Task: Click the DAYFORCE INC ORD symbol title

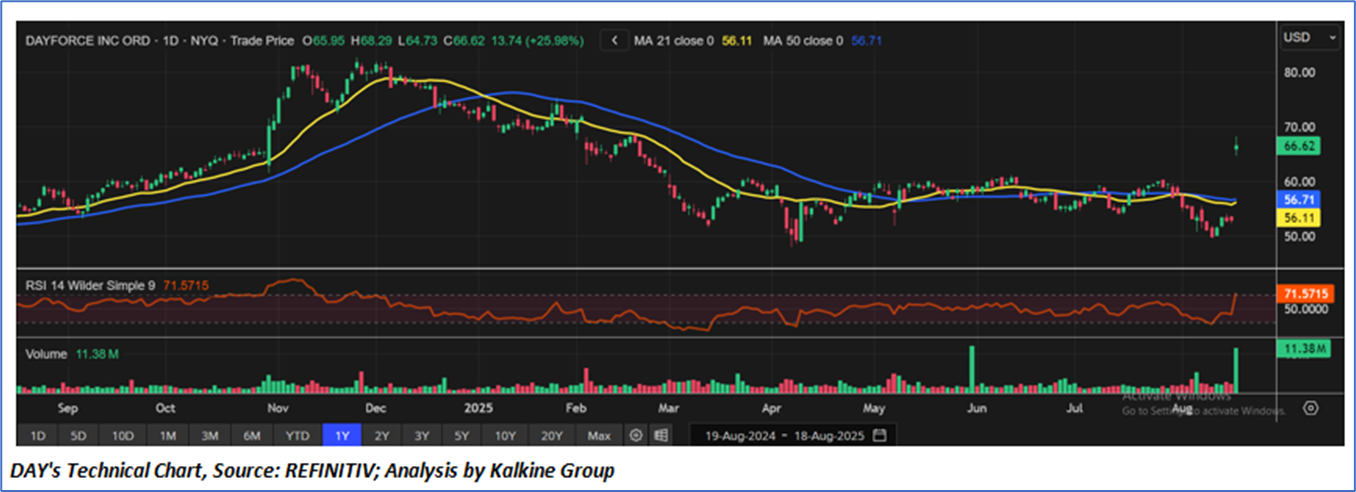Action: pos(90,41)
